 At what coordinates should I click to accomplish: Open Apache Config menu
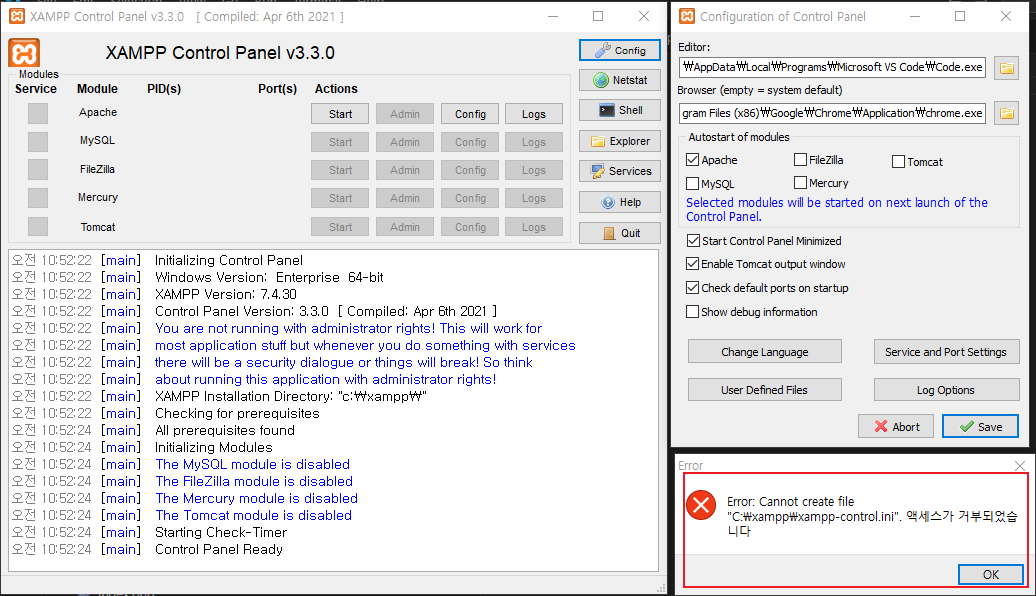pyautogui.click(x=470, y=114)
